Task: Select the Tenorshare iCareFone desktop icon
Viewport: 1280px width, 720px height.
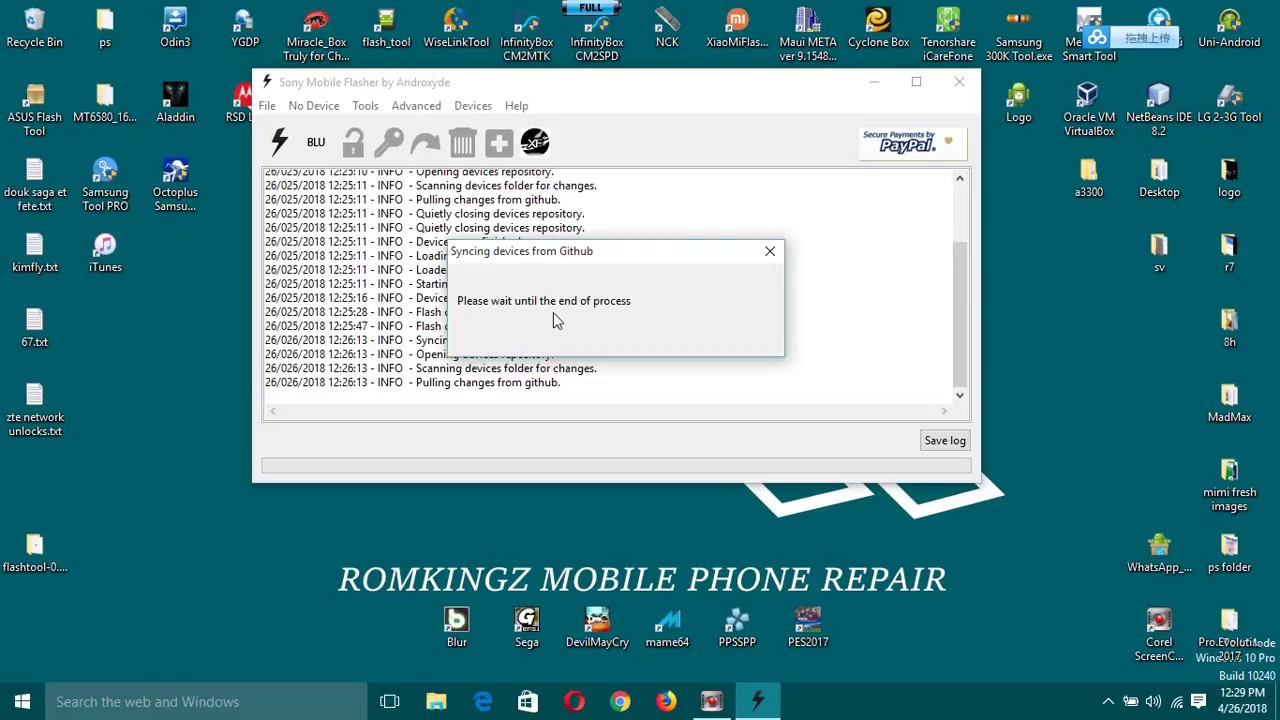Action: click(x=948, y=35)
